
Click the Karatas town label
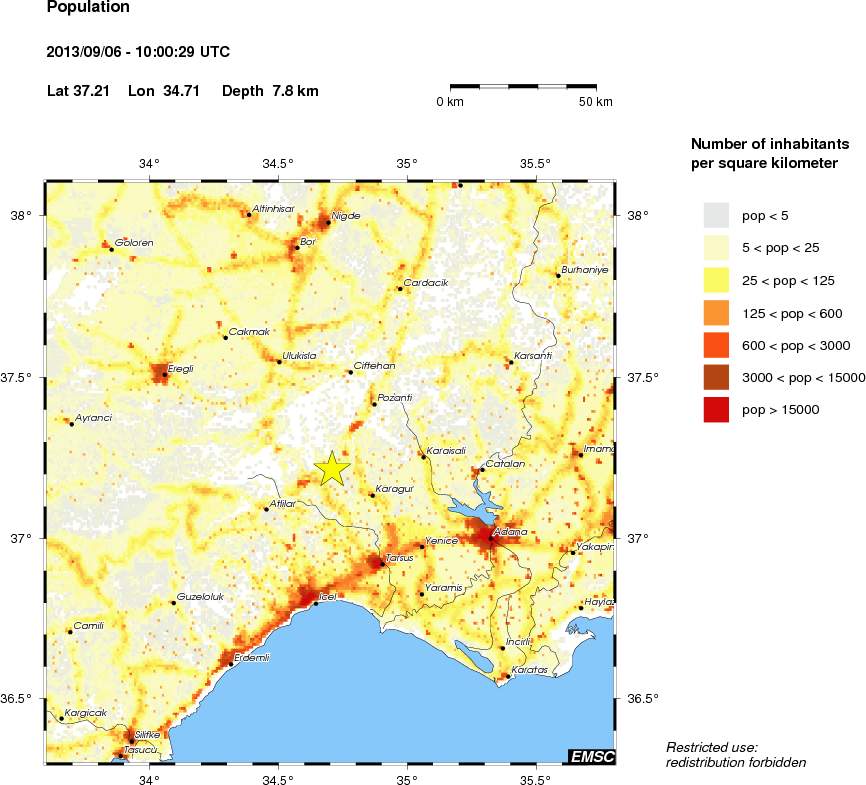[530, 670]
